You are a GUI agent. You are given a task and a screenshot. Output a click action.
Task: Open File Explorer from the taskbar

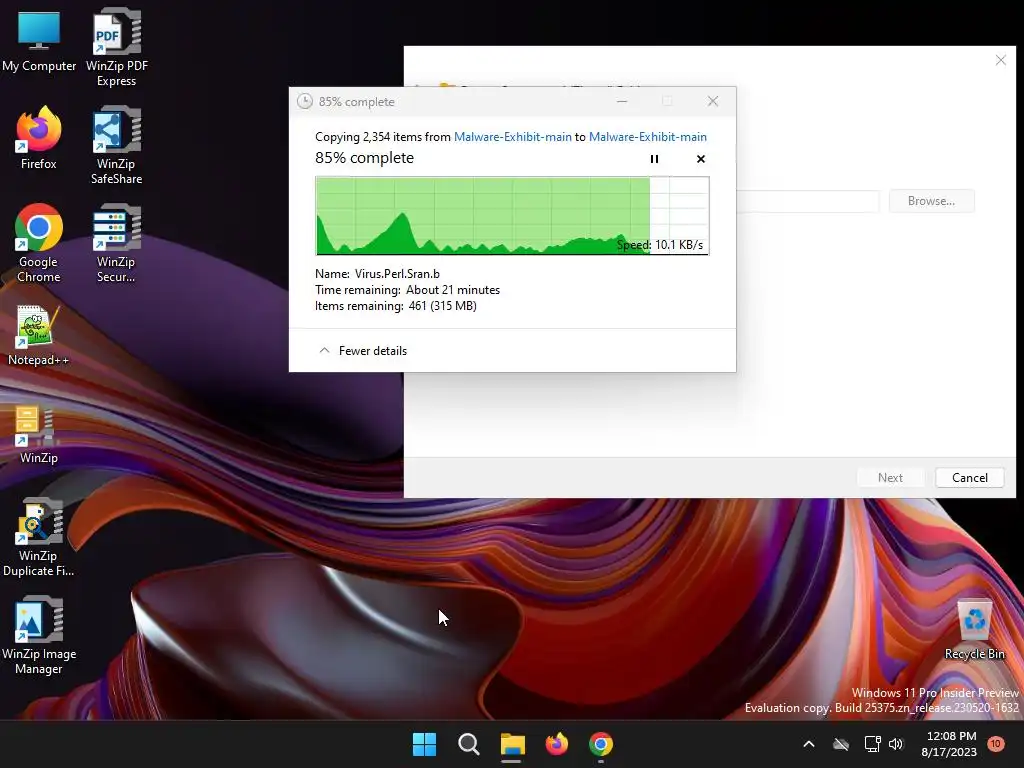[x=513, y=744]
